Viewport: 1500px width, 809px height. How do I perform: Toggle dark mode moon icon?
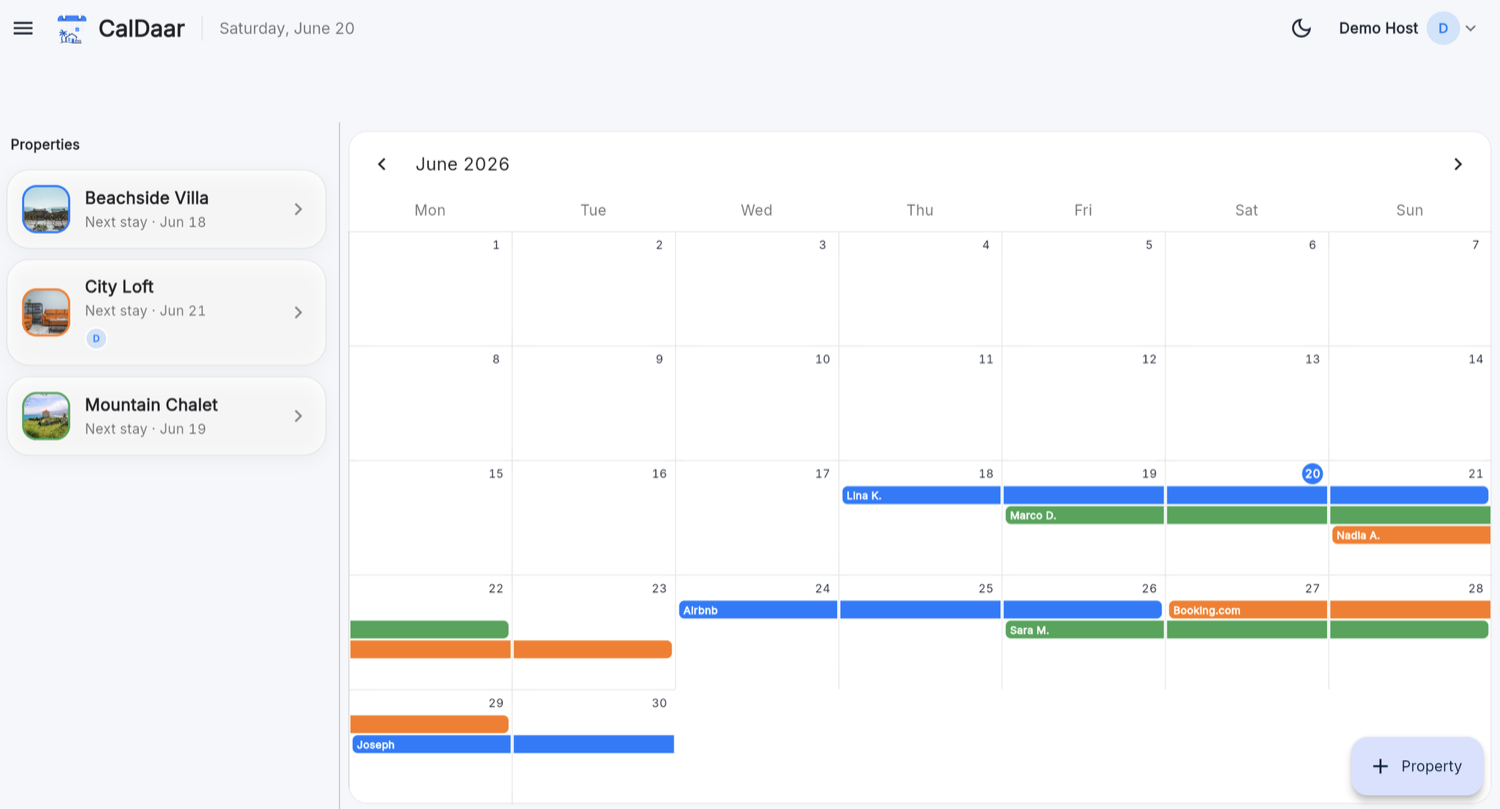coord(1301,28)
